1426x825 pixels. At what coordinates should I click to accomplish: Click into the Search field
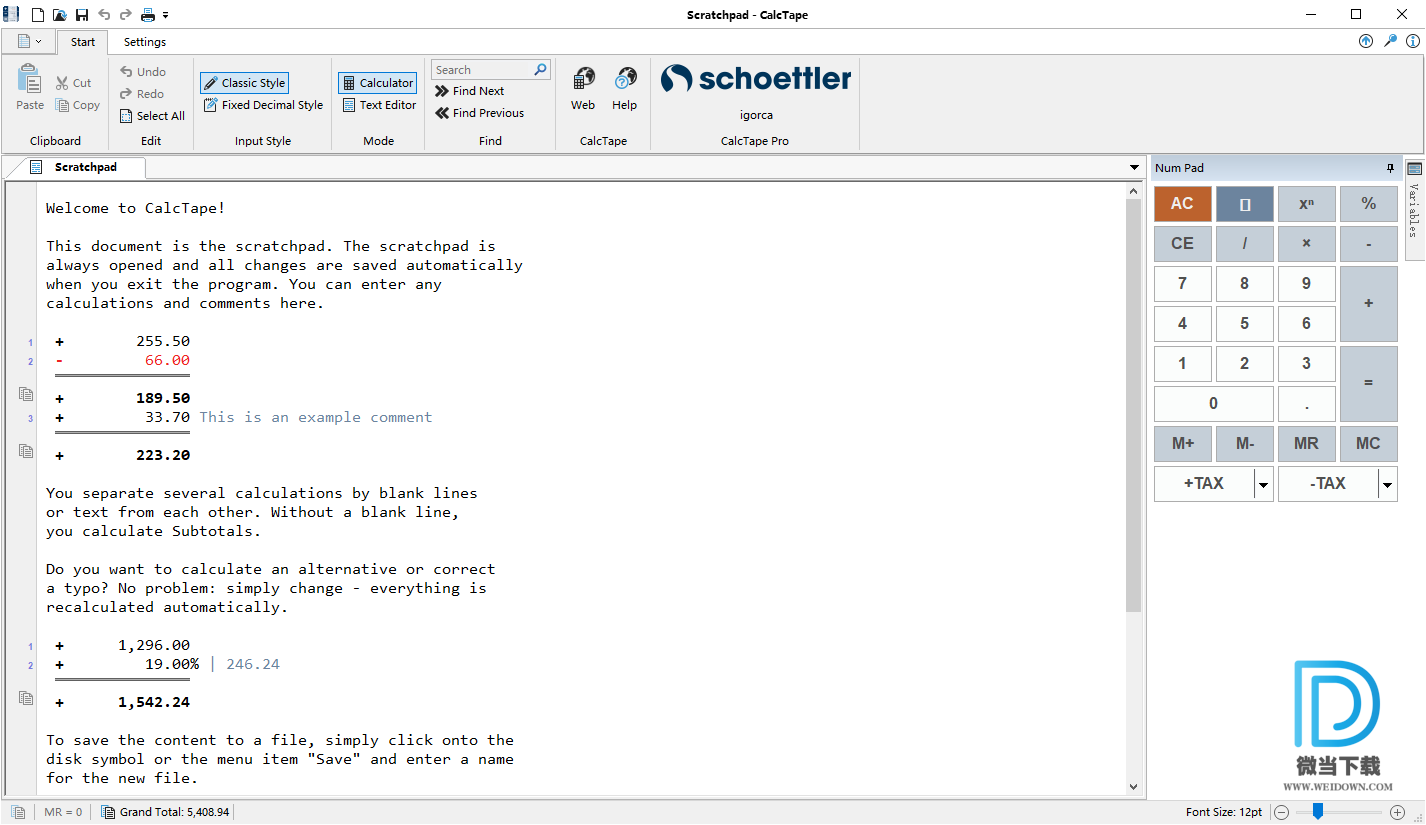click(482, 70)
